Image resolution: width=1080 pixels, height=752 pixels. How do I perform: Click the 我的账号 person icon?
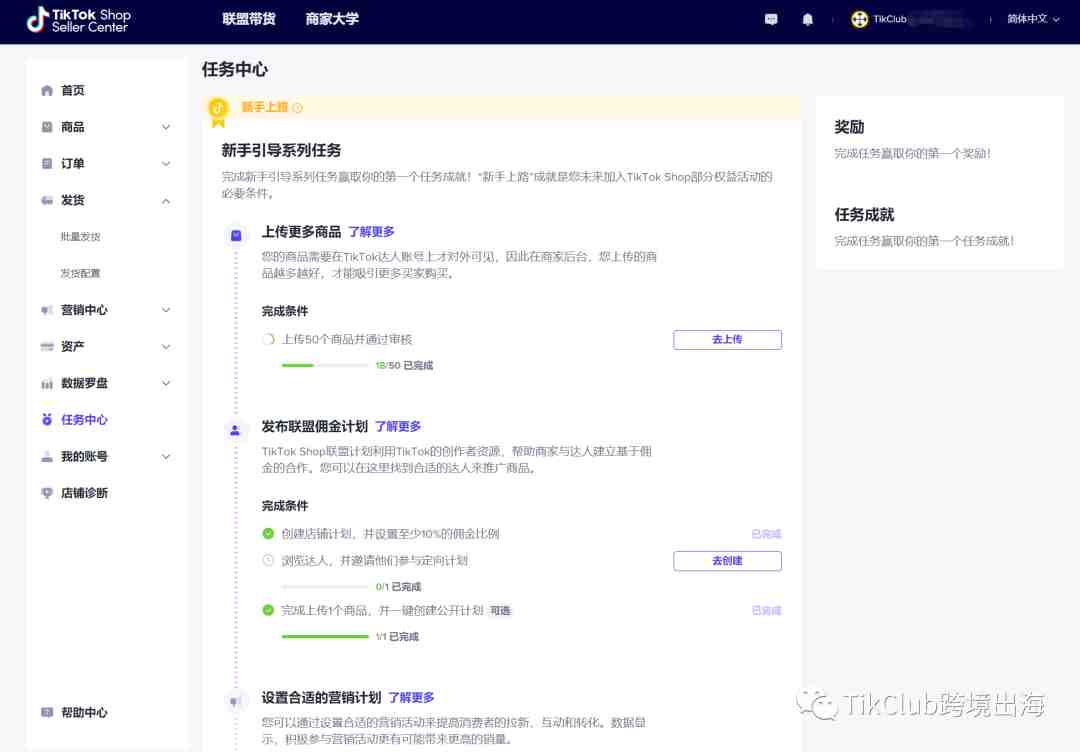click(x=47, y=457)
